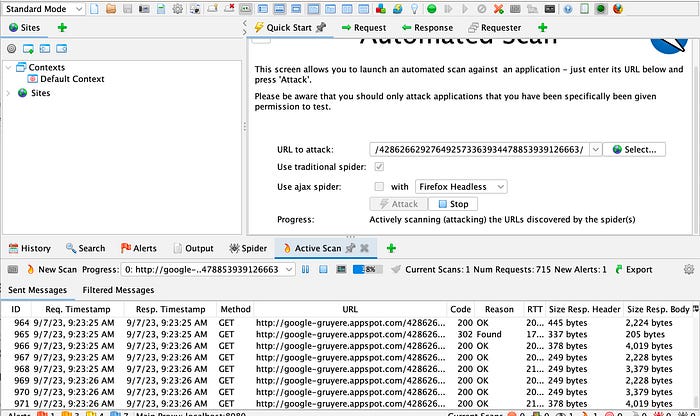The height and width of the screenshot is (416, 700).
Task: Close the Active Scan tab with x
Action: pos(364,248)
